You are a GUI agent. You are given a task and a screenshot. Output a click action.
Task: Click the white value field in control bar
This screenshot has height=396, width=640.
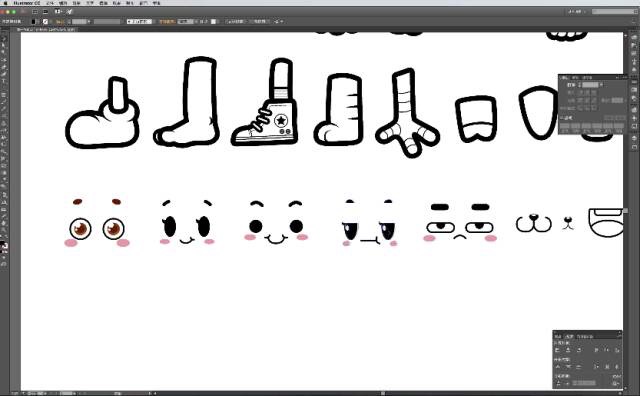point(139,22)
